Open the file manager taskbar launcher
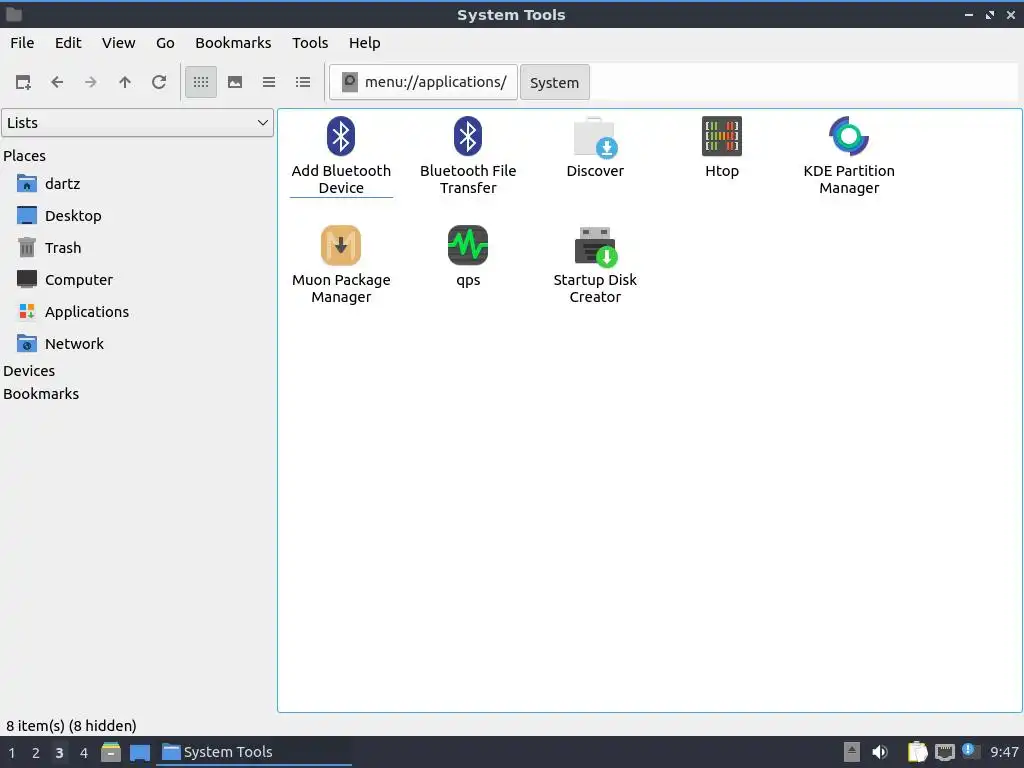Viewport: 1024px width, 768px height. click(x=111, y=752)
